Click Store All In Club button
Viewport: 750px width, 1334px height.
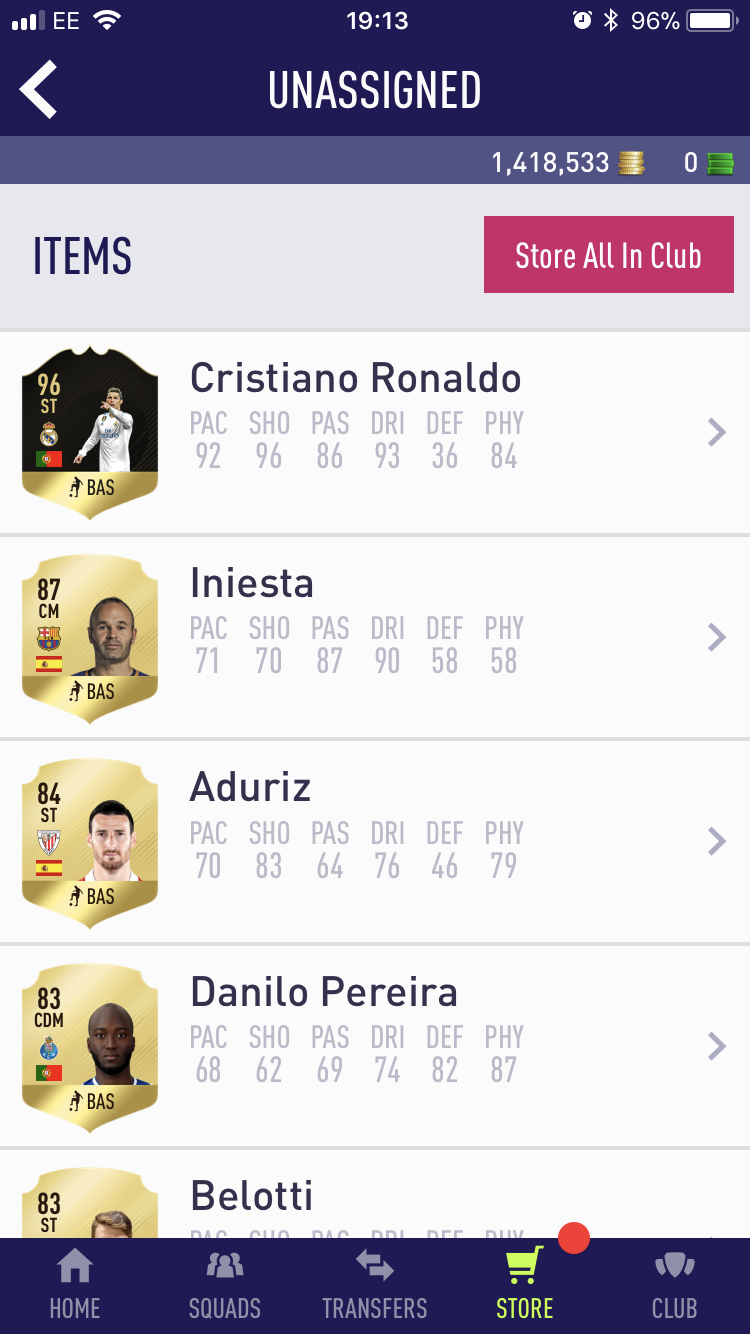click(x=609, y=255)
